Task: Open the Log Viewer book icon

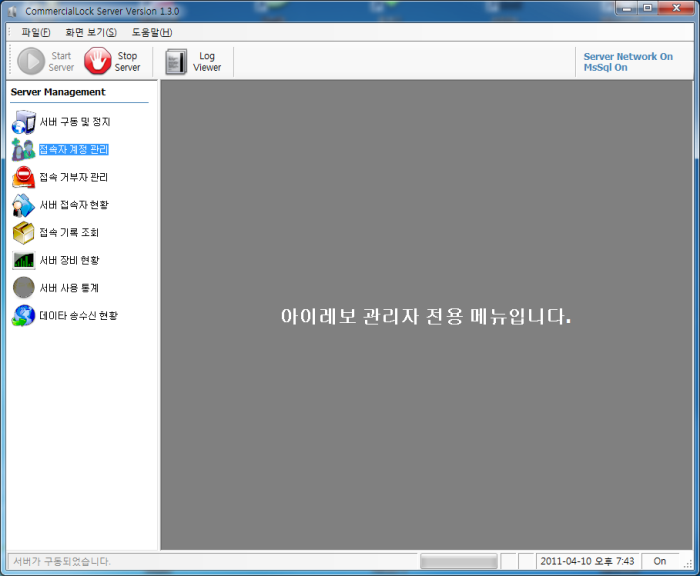Action: (x=176, y=62)
